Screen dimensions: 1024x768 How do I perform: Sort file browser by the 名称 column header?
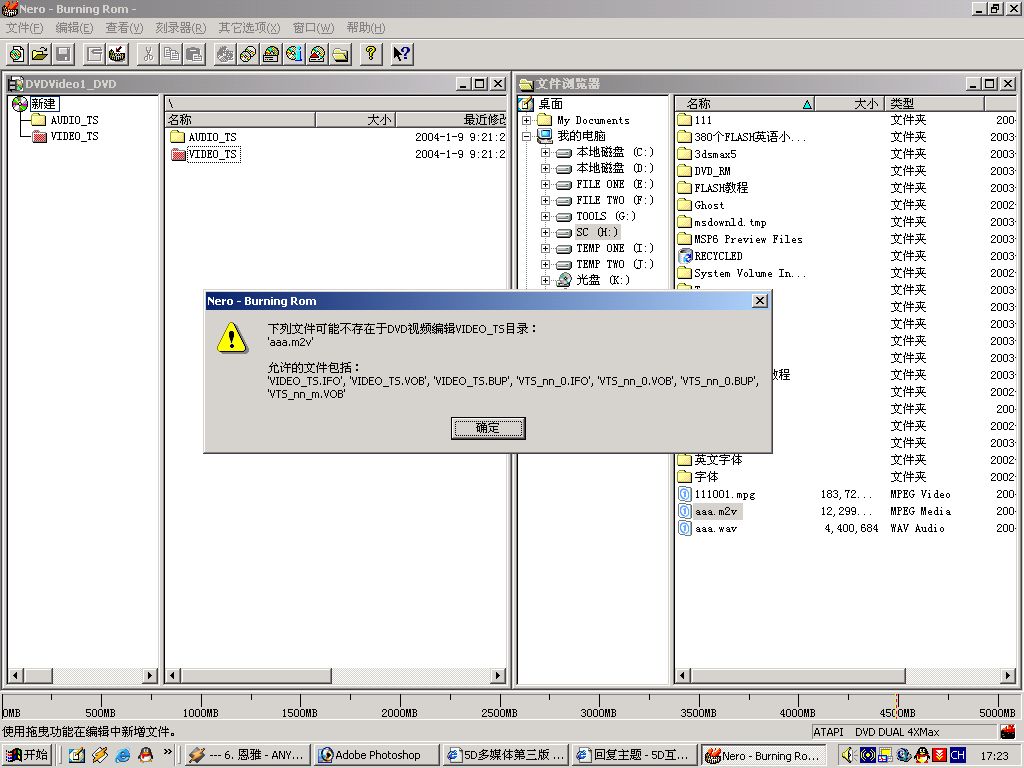[x=744, y=103]
